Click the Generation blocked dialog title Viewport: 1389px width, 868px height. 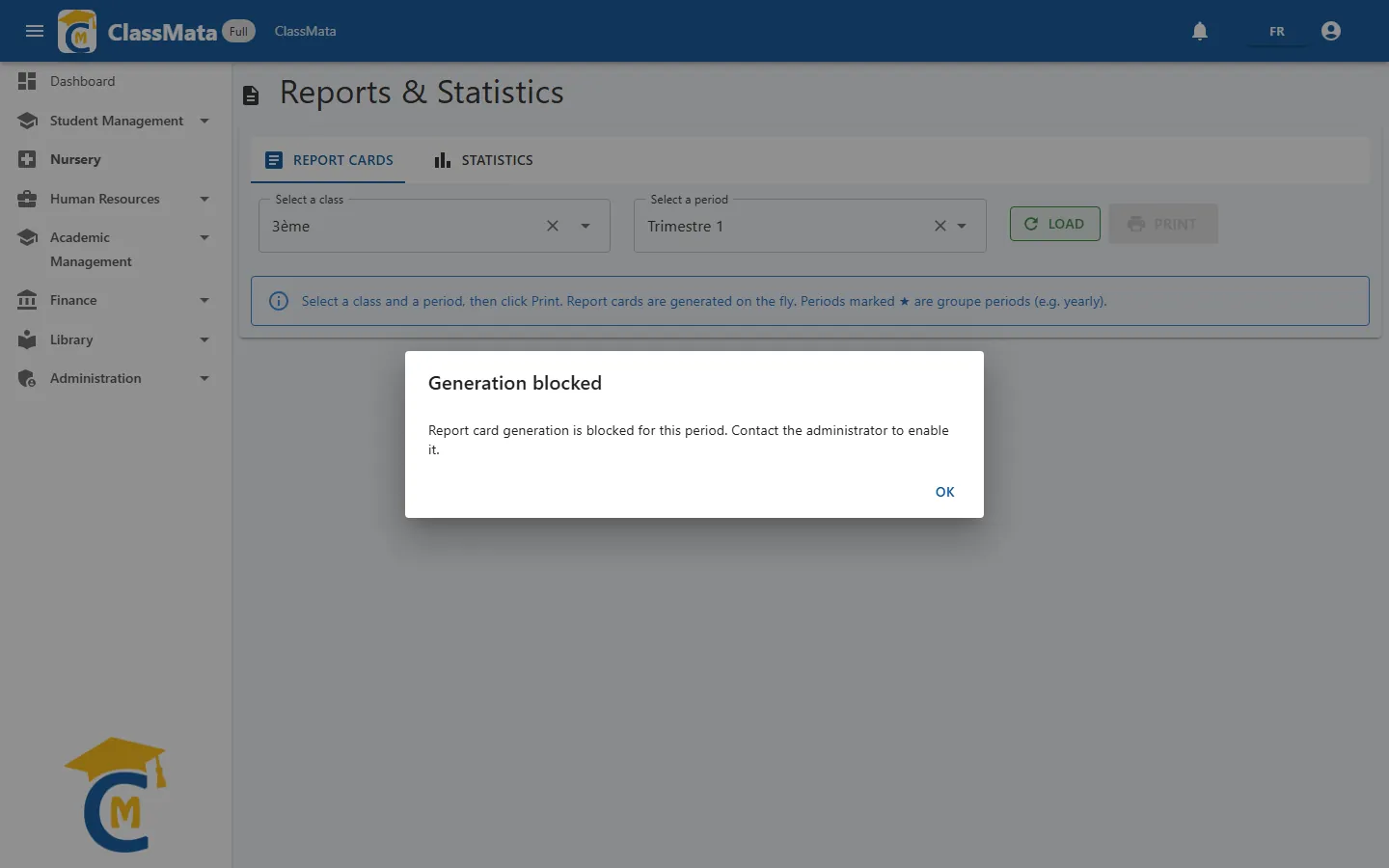coord(515,383)
